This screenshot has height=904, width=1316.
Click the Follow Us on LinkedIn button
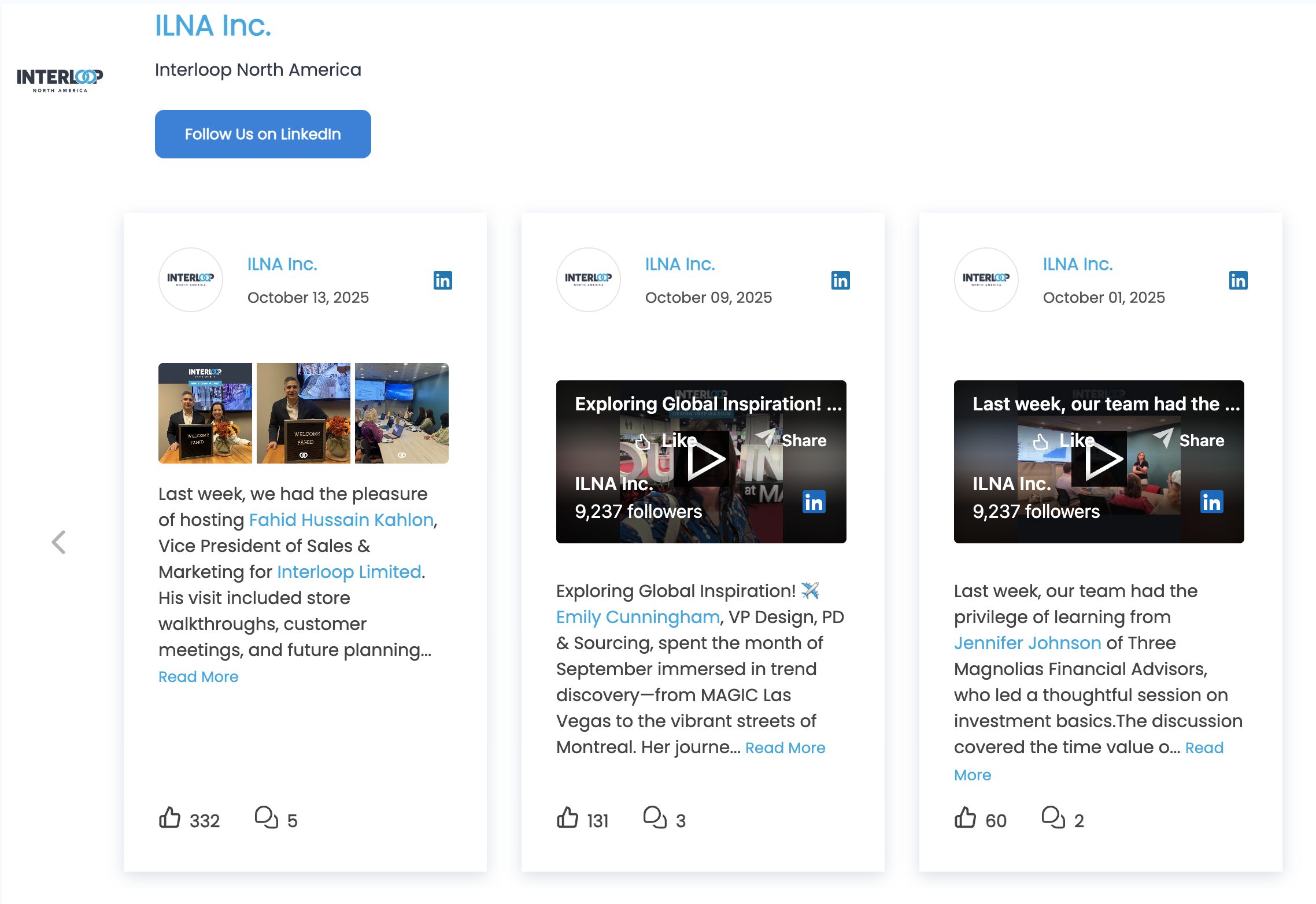coord(263,134)
